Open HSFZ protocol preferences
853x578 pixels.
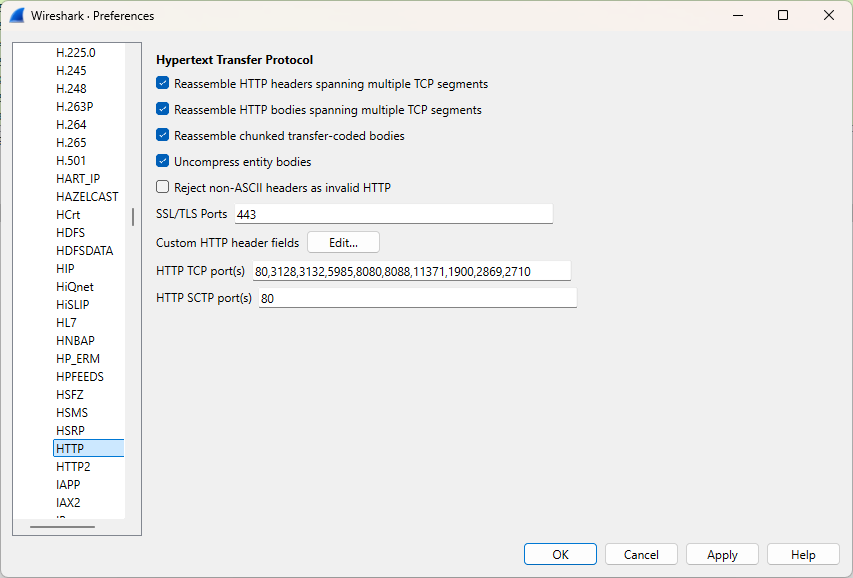click(70, 394)
